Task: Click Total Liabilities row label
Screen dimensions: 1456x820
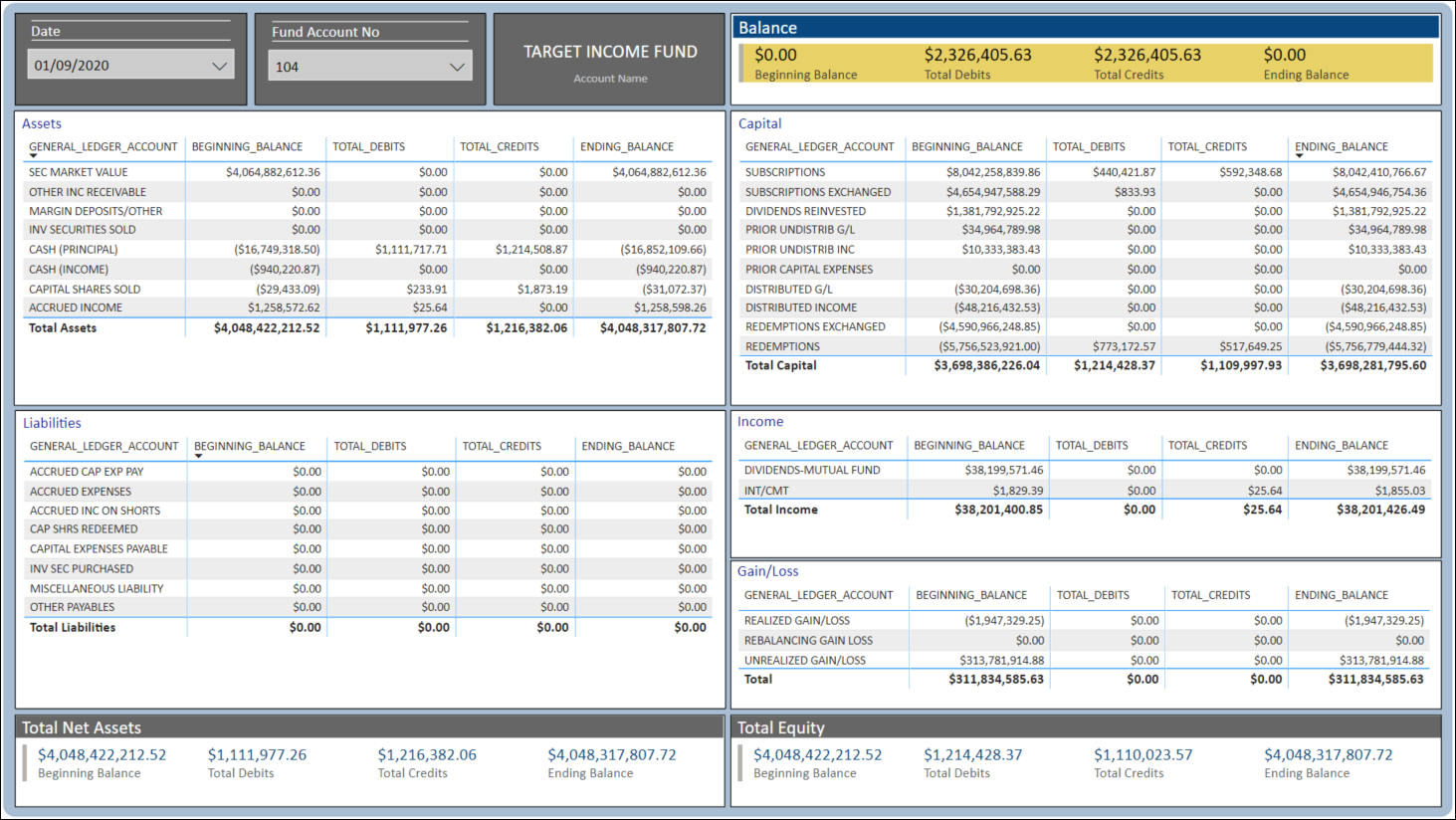Action: click(73, 628)
